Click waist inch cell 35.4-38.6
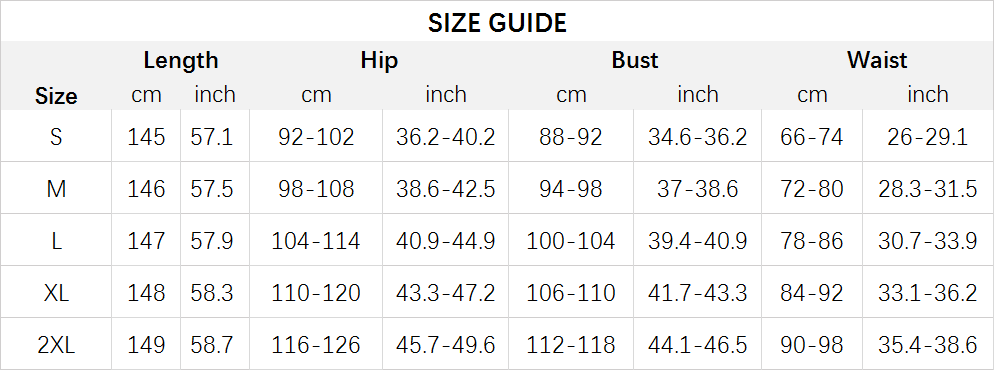 [x=927, y=345]
